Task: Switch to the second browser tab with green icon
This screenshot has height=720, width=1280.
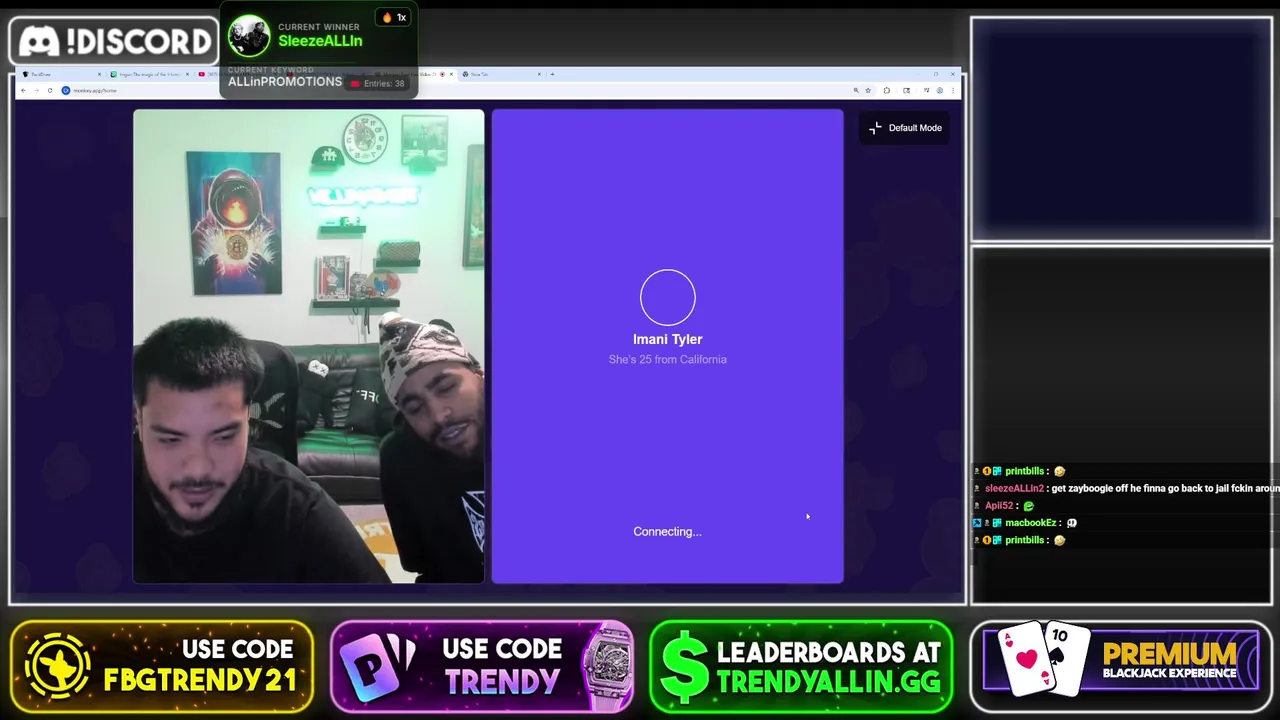Action: (150, 74)
